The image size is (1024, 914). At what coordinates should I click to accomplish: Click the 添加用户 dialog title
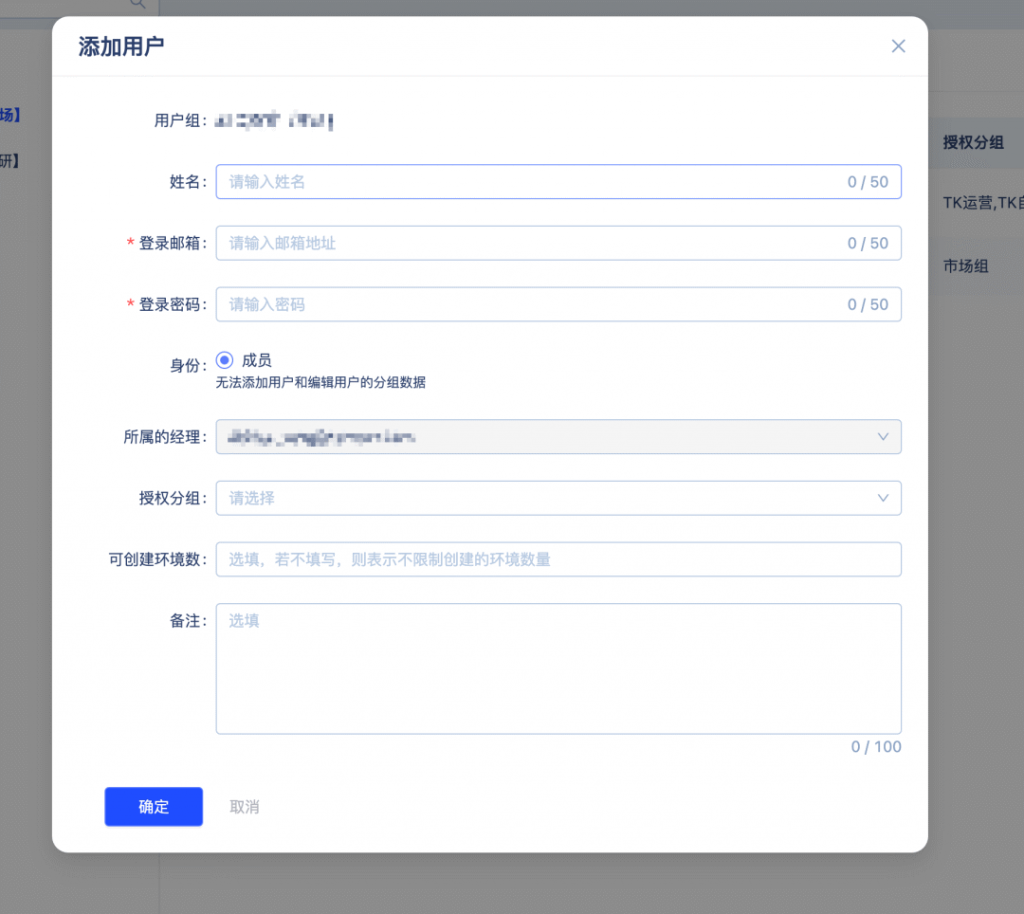point(121,47)
